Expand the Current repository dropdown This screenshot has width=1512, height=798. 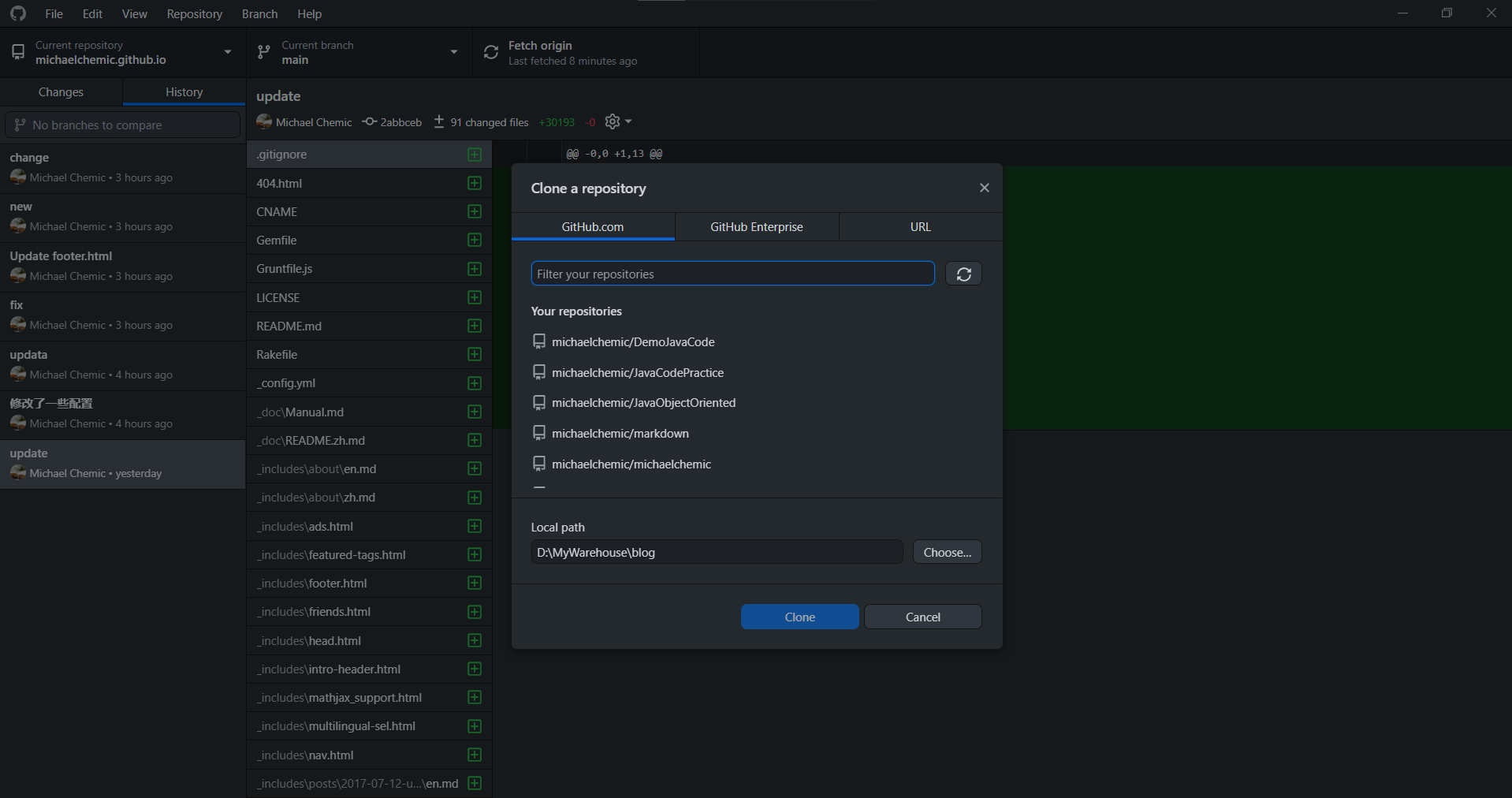tap(123, 52)
